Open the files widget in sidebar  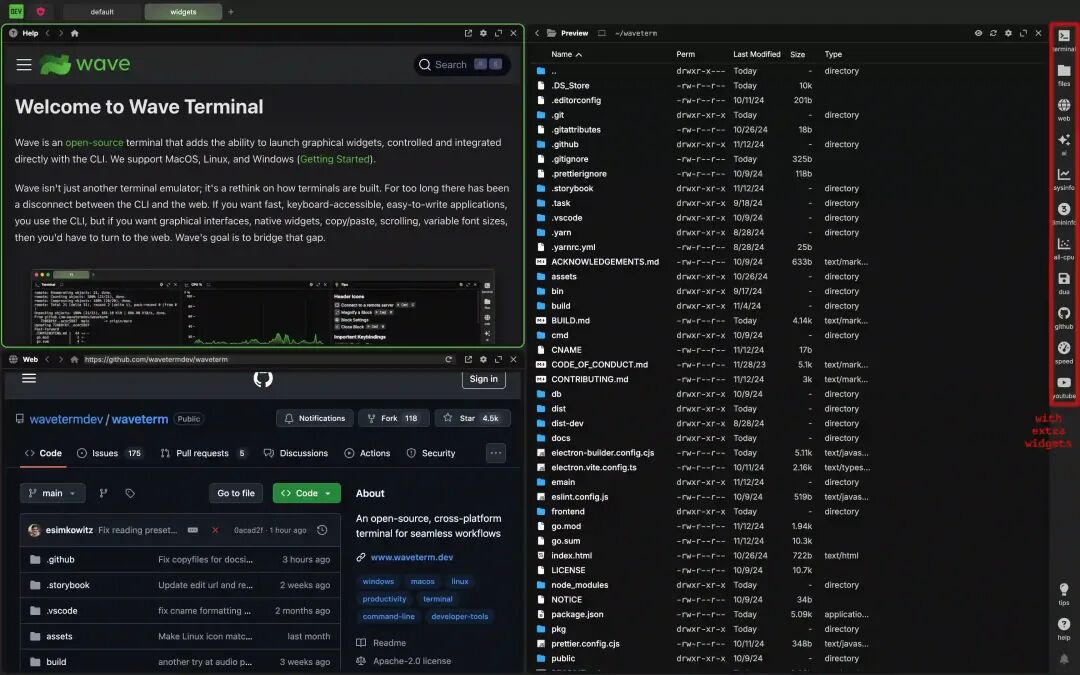(x=1063, y=74)
